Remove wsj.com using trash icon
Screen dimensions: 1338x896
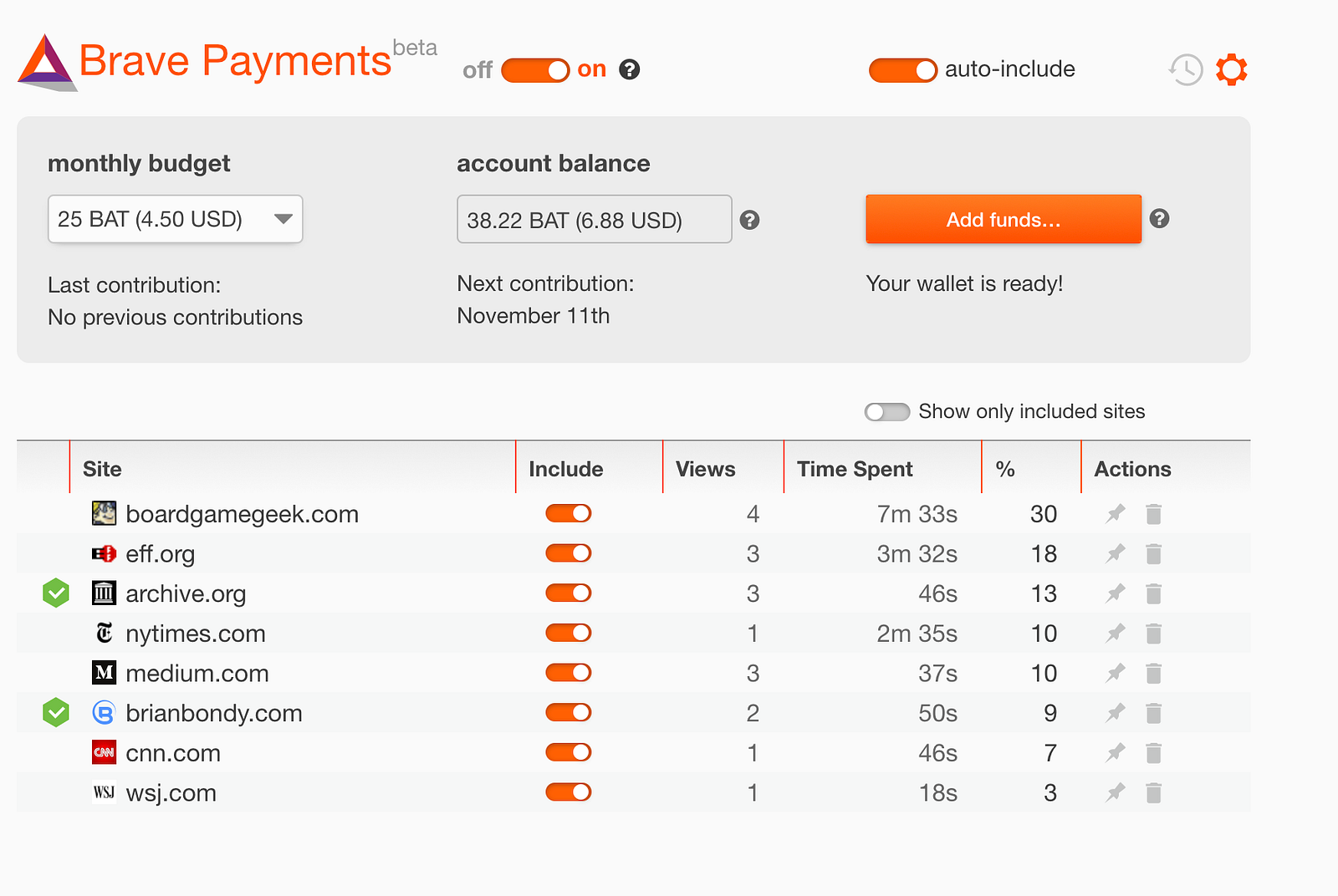[1154, 793]
